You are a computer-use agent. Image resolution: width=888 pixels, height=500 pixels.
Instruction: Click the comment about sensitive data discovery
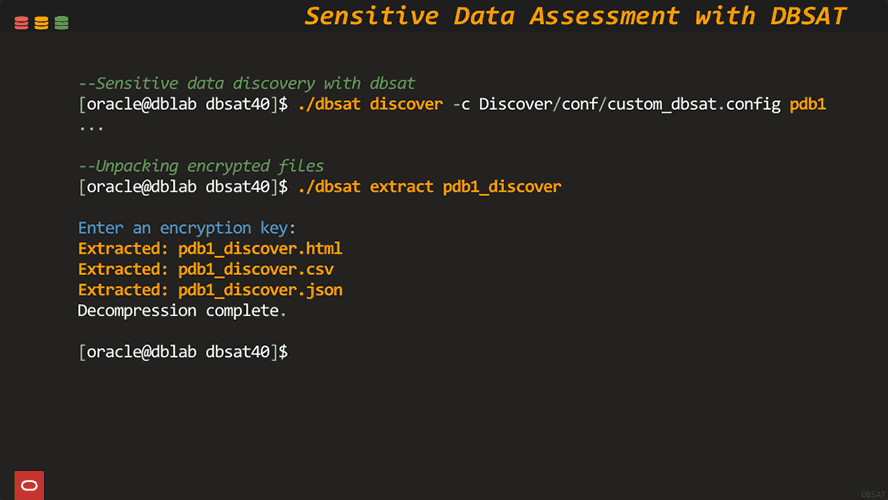pyautogui.click(x=246, y=83)
